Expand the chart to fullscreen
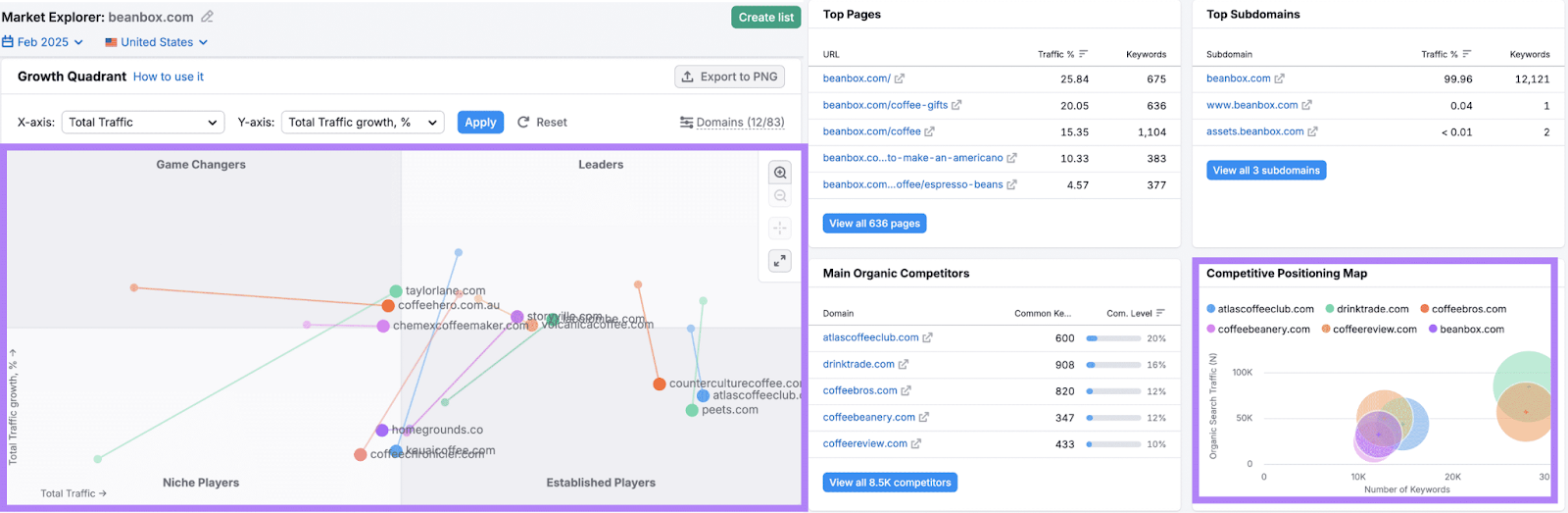The width and height of the screenshot is (1568, 513). [x=780, y=261]
